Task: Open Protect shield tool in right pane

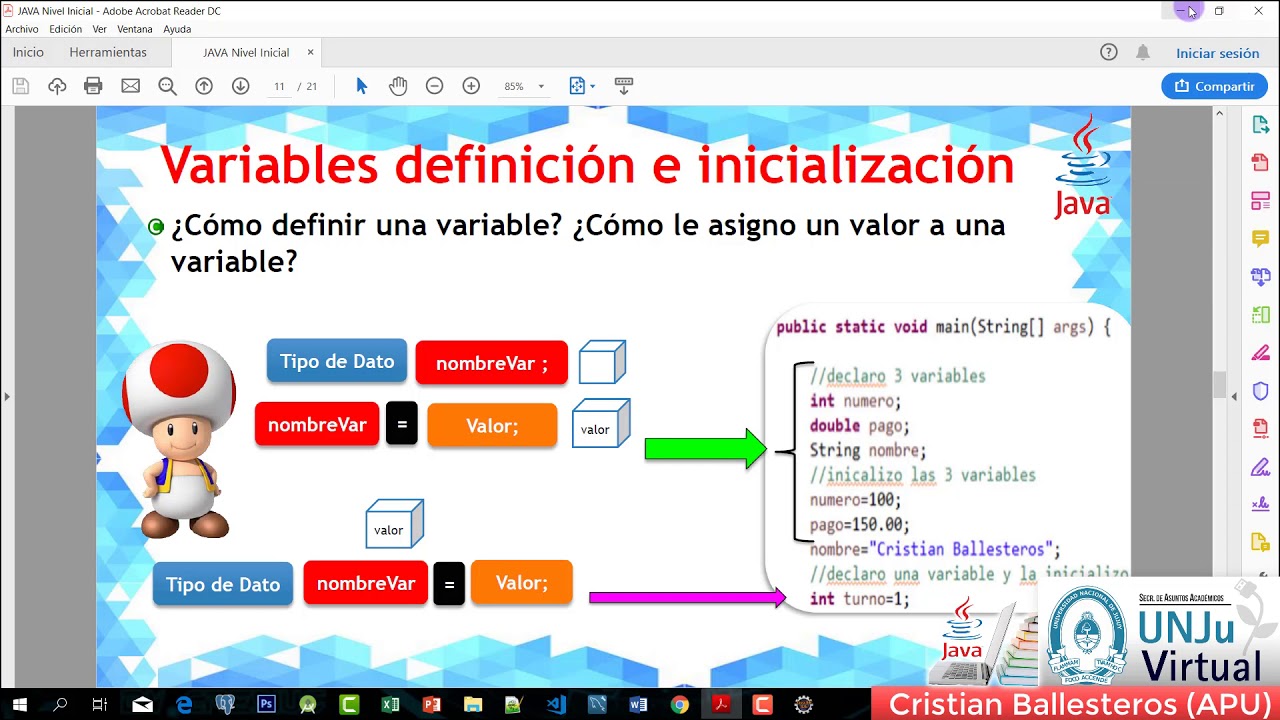Action: click(1260, 390)
